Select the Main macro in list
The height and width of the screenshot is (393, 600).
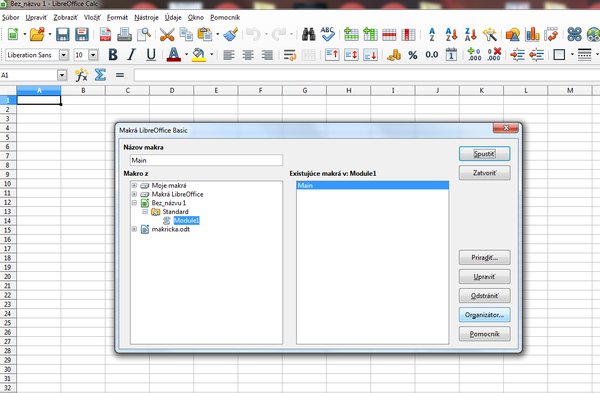(372, 185)
